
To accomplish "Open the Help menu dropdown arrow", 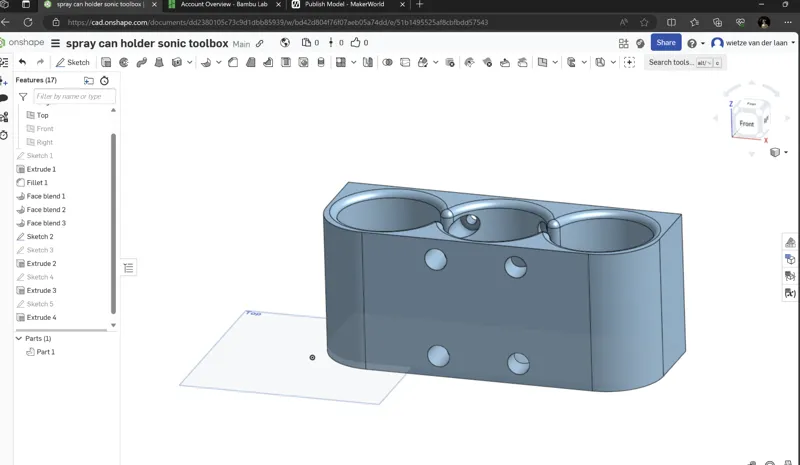I will 703,43.
